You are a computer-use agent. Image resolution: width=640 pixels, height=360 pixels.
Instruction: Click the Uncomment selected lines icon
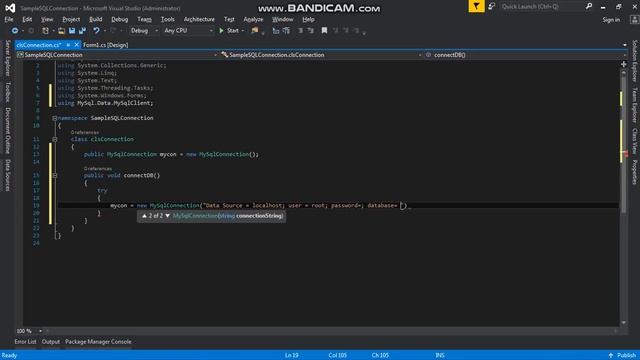pos(286,31)
